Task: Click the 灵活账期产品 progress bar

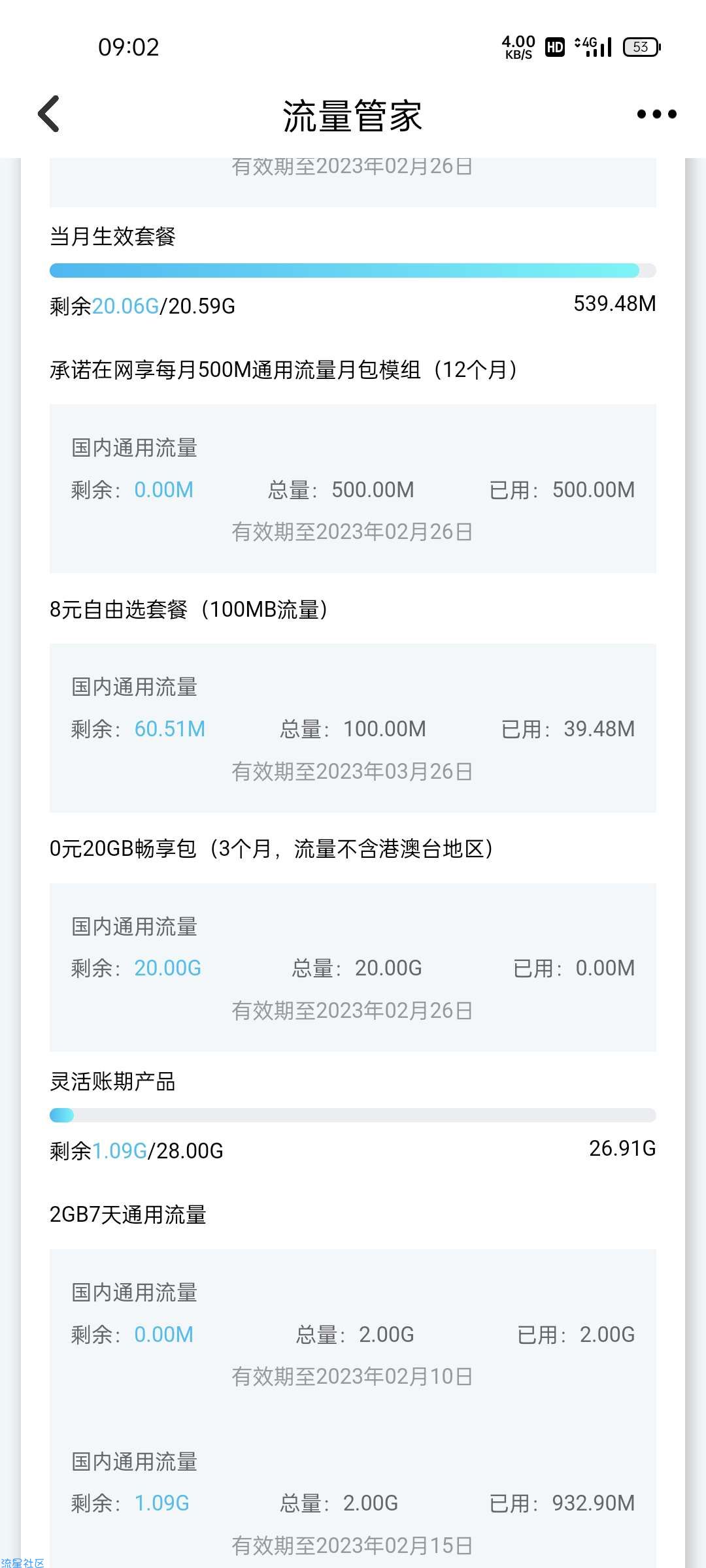Action: click(353, 1115)
